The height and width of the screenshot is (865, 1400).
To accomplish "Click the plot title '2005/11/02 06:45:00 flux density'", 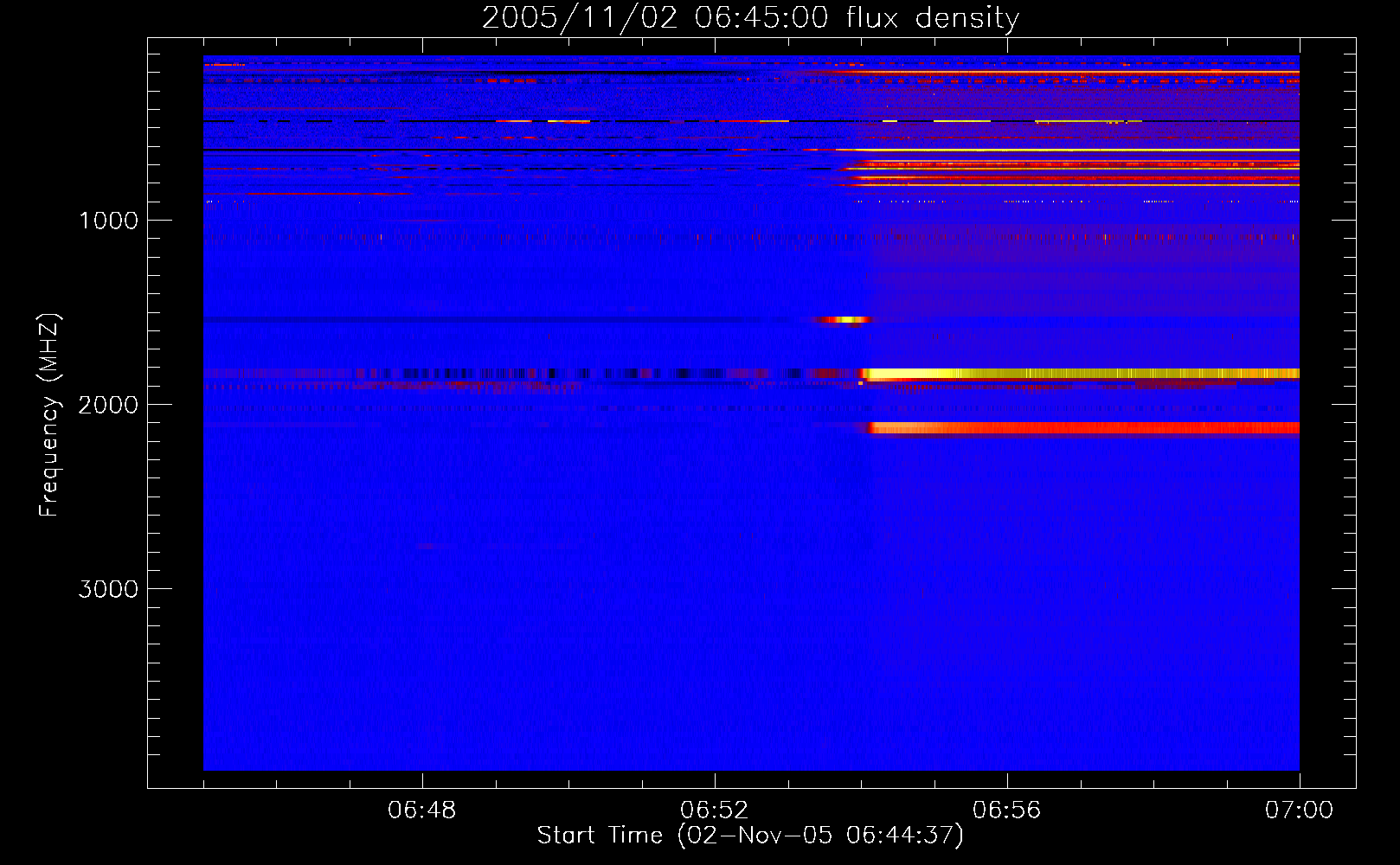I will [750, 17].
